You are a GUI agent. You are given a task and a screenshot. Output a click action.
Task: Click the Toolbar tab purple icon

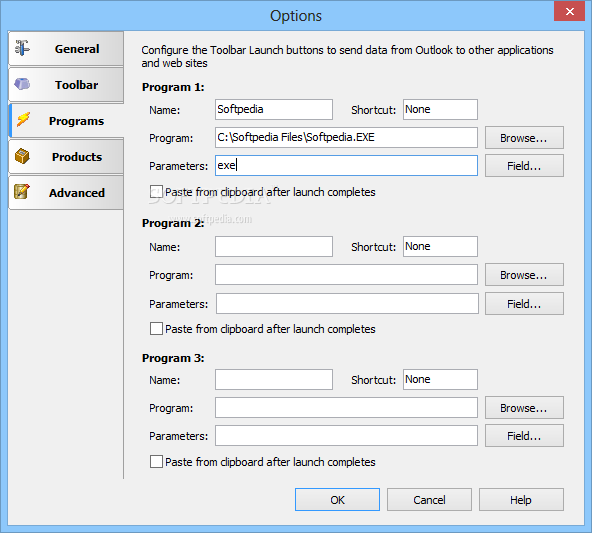[22, 84]
